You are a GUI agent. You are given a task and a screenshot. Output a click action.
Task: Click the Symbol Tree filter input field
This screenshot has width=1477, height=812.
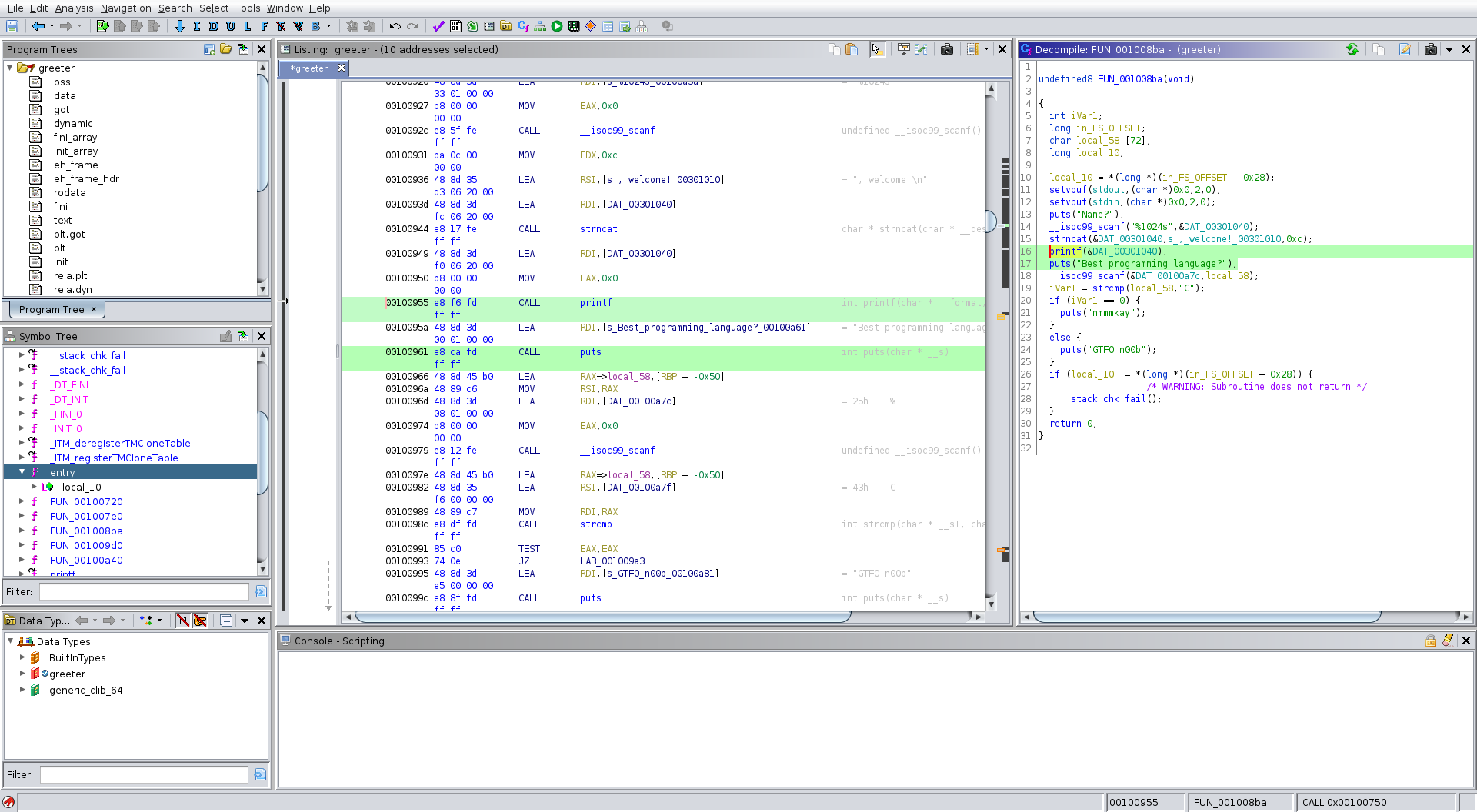144,592
